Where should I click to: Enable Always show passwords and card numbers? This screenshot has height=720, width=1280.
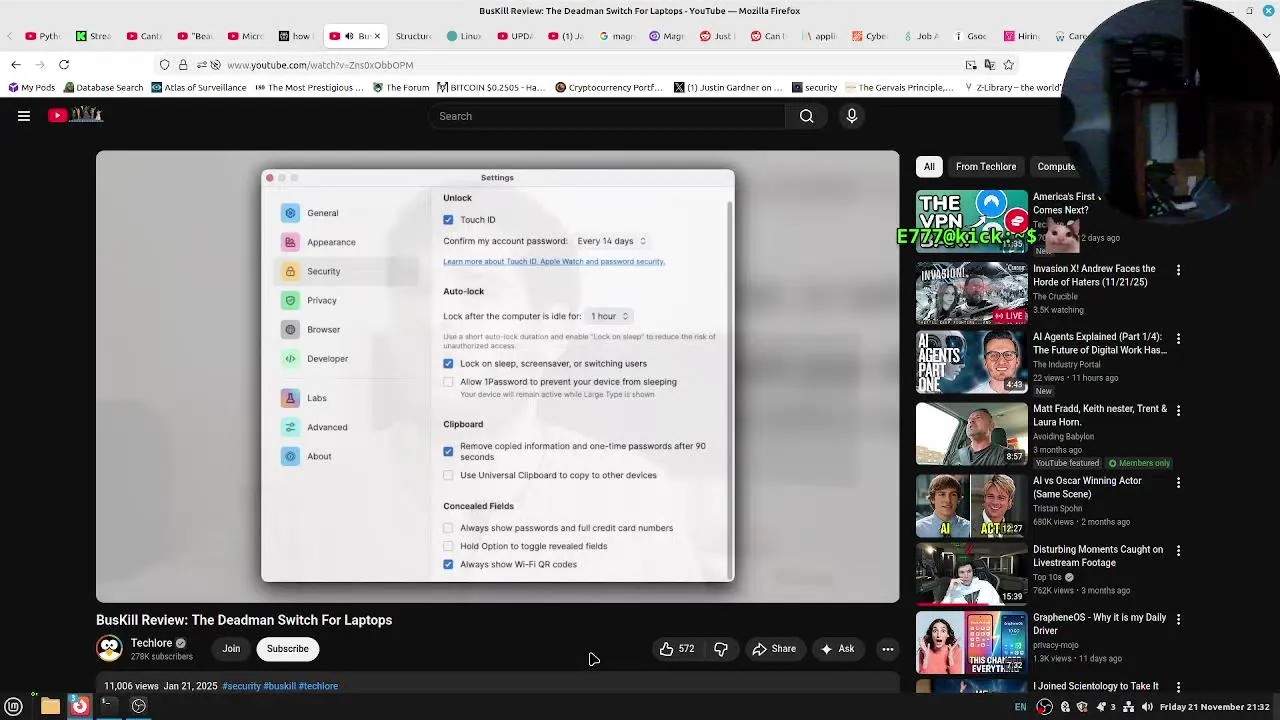[x=448, y=528]
